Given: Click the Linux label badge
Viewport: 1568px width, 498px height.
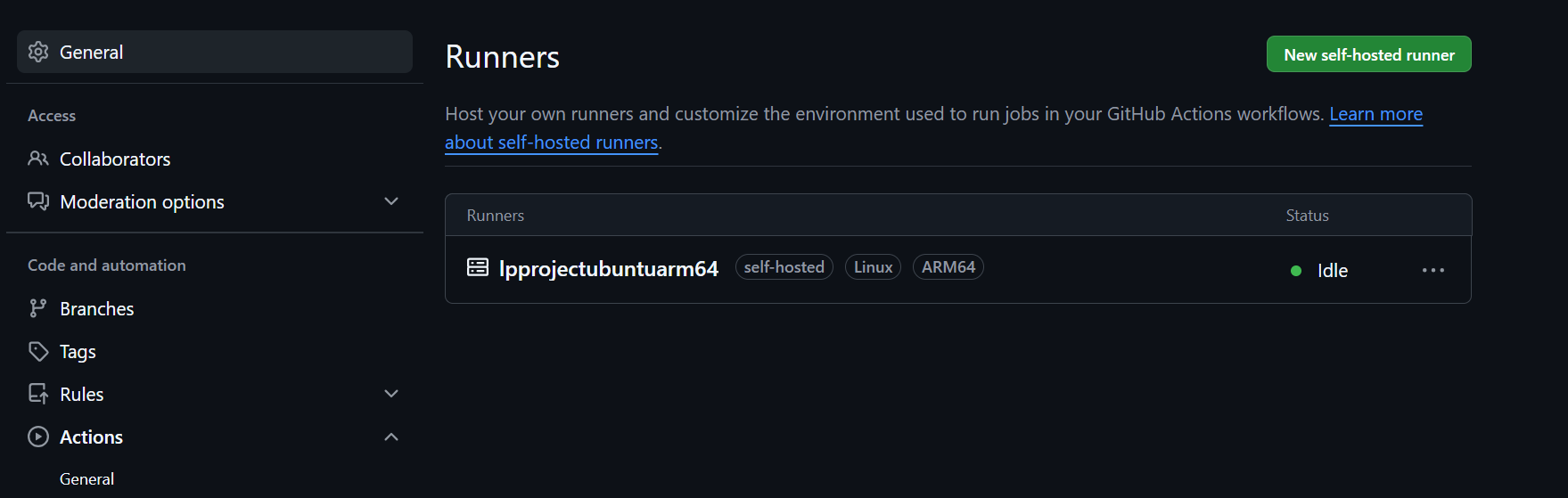Looking at the screenshot, I should [873, 267].
